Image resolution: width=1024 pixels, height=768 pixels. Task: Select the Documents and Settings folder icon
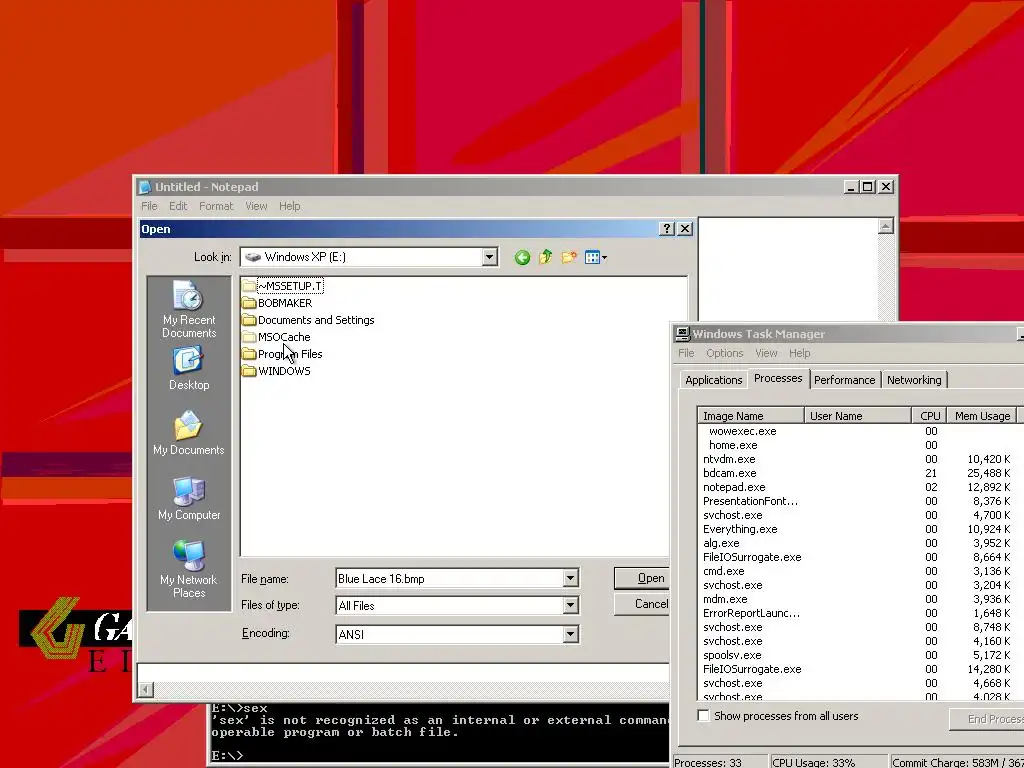pyautogui.click(x=249, y=320)
